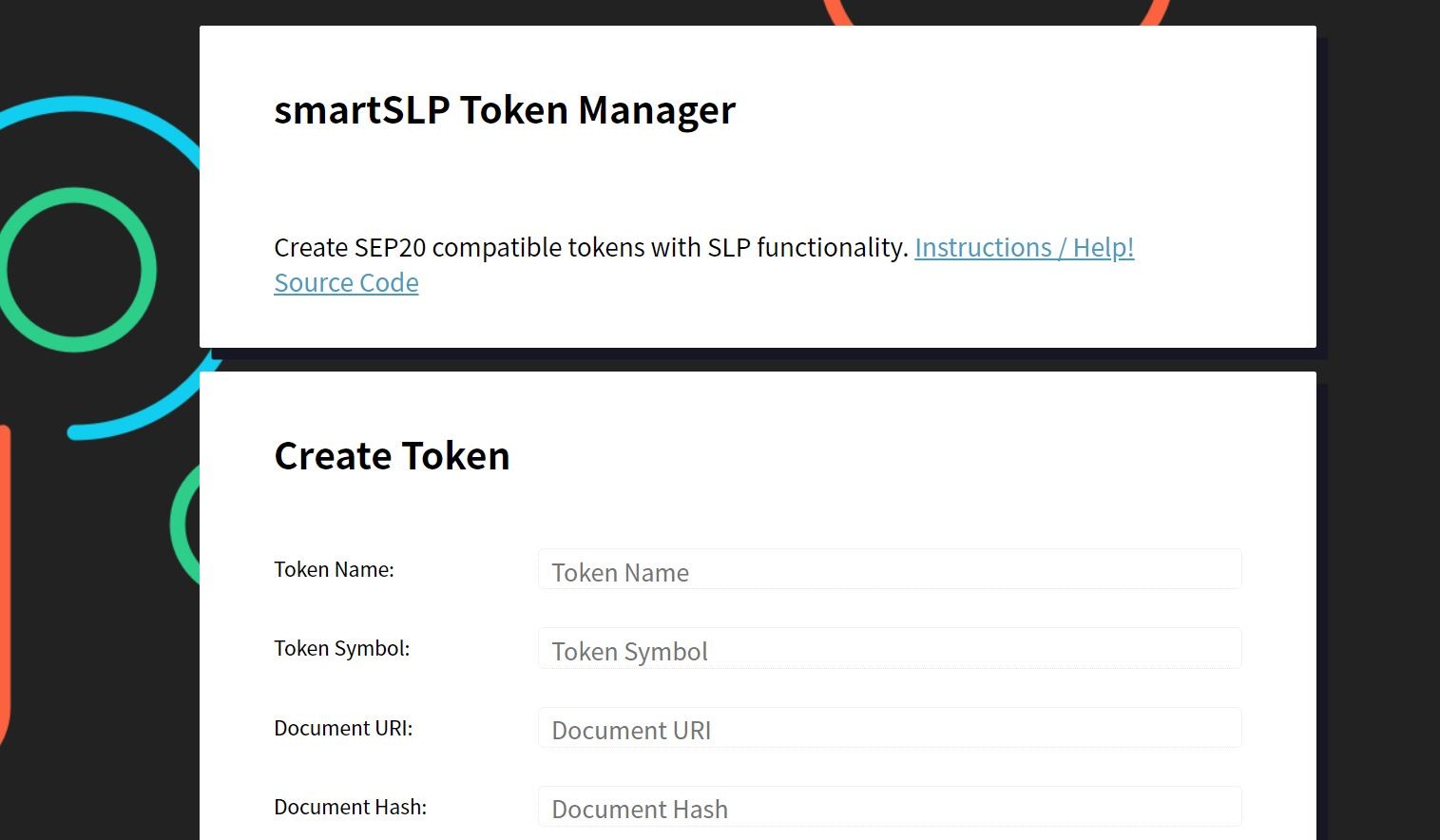Viewport: 1440px width, 840px height.
Task: Click the "Token Name:" field label
Action: tap(334, 569)
